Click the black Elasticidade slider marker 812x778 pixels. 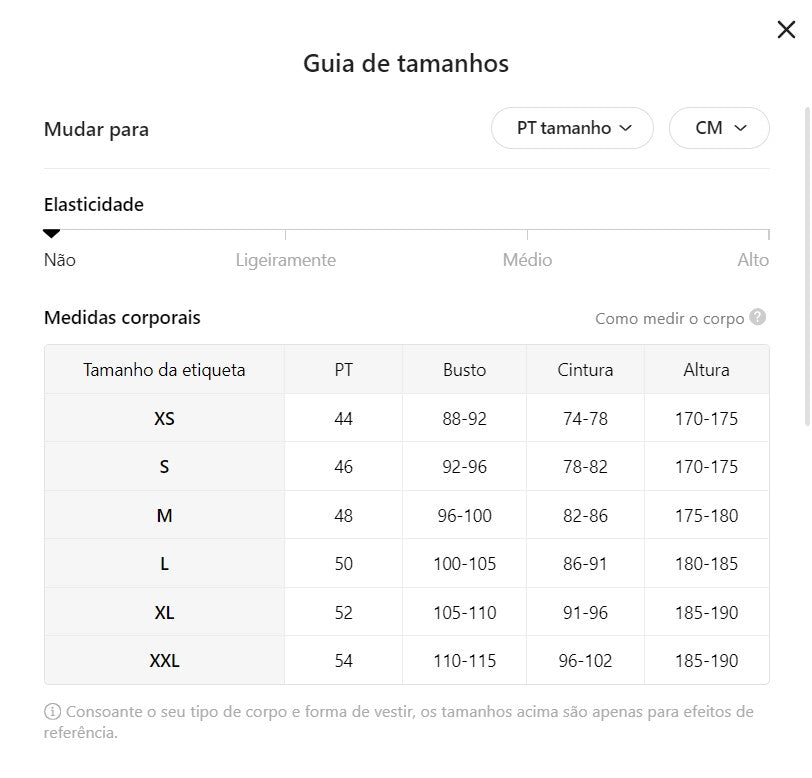coord(52,233)
